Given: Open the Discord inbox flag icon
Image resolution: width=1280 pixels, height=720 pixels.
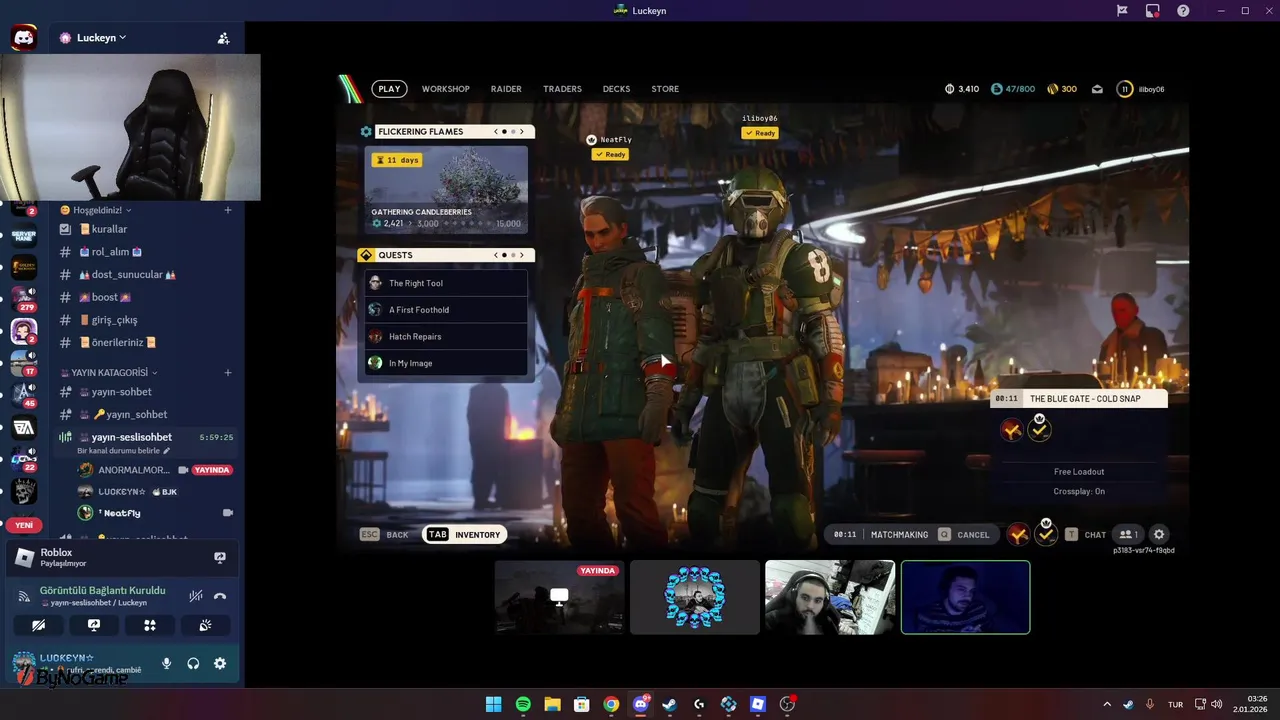Looking at the screenshot, I should [1122, 10].
